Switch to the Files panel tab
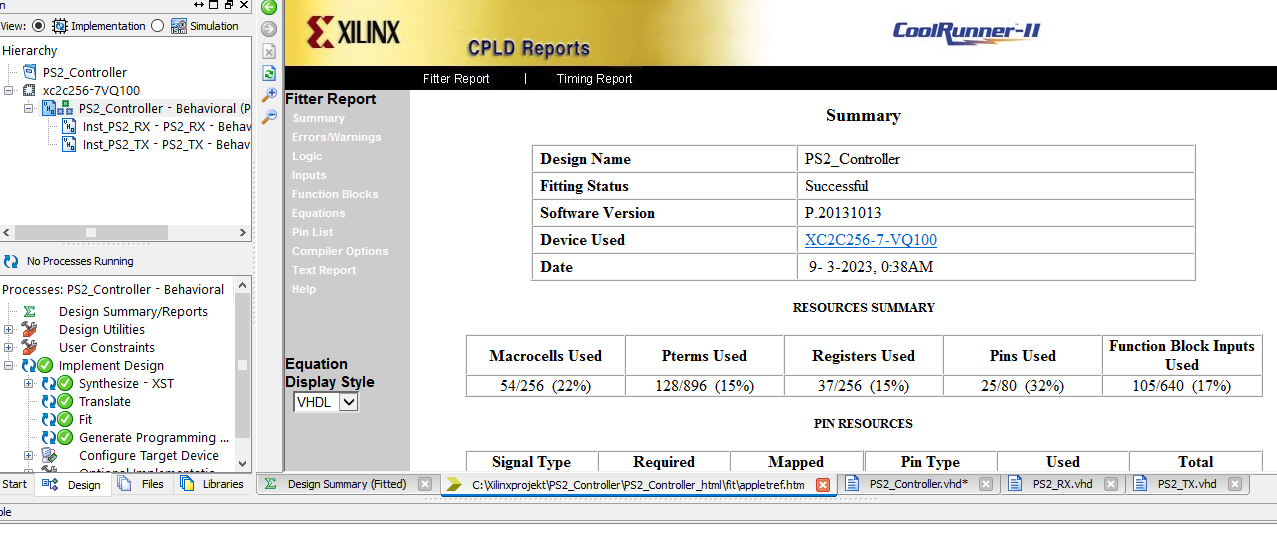The width and height of the screenshot is (1277, 541). click(x=141, y=484)
